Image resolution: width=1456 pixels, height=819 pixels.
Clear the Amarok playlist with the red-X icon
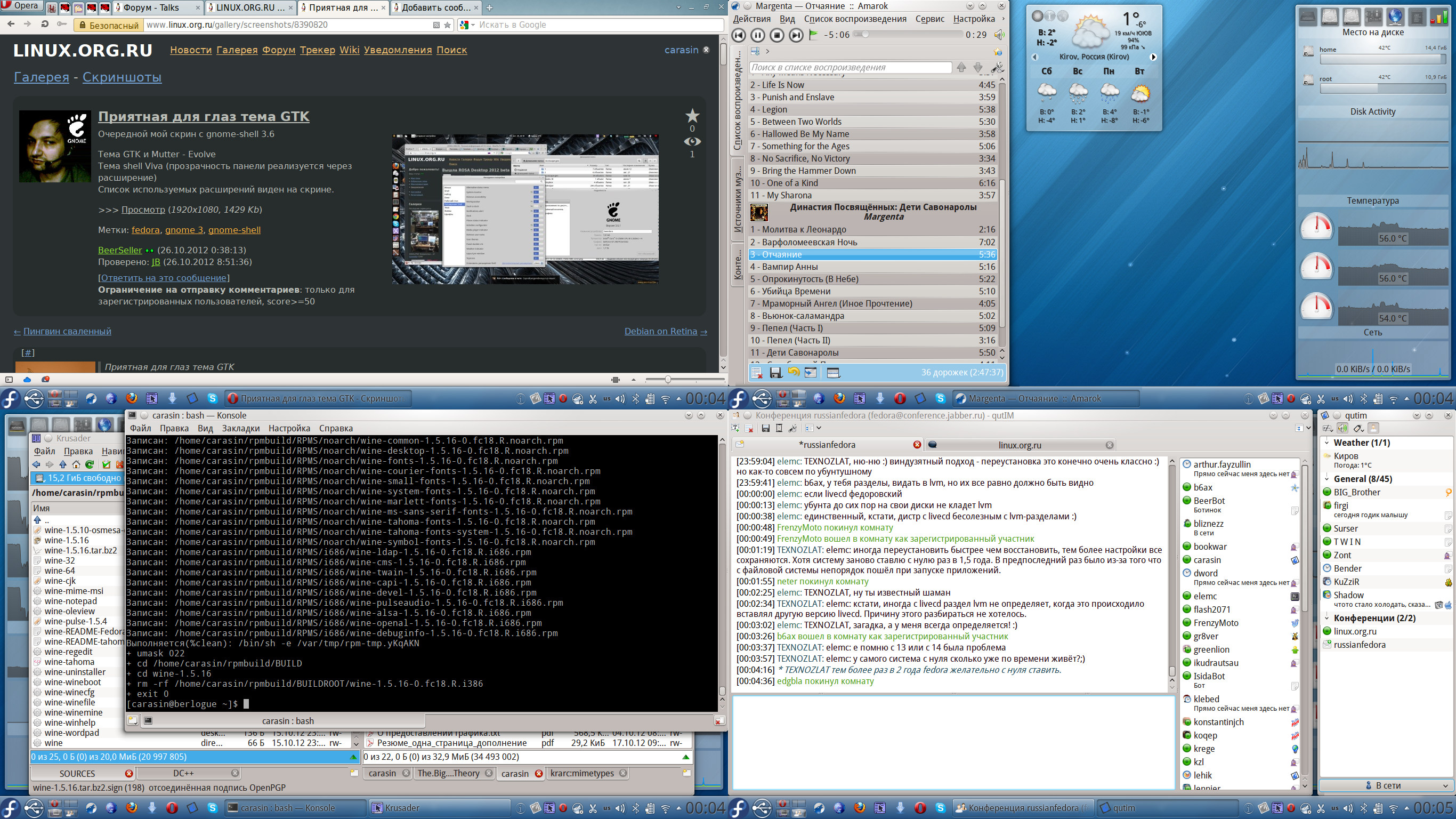tap(756, 372)
